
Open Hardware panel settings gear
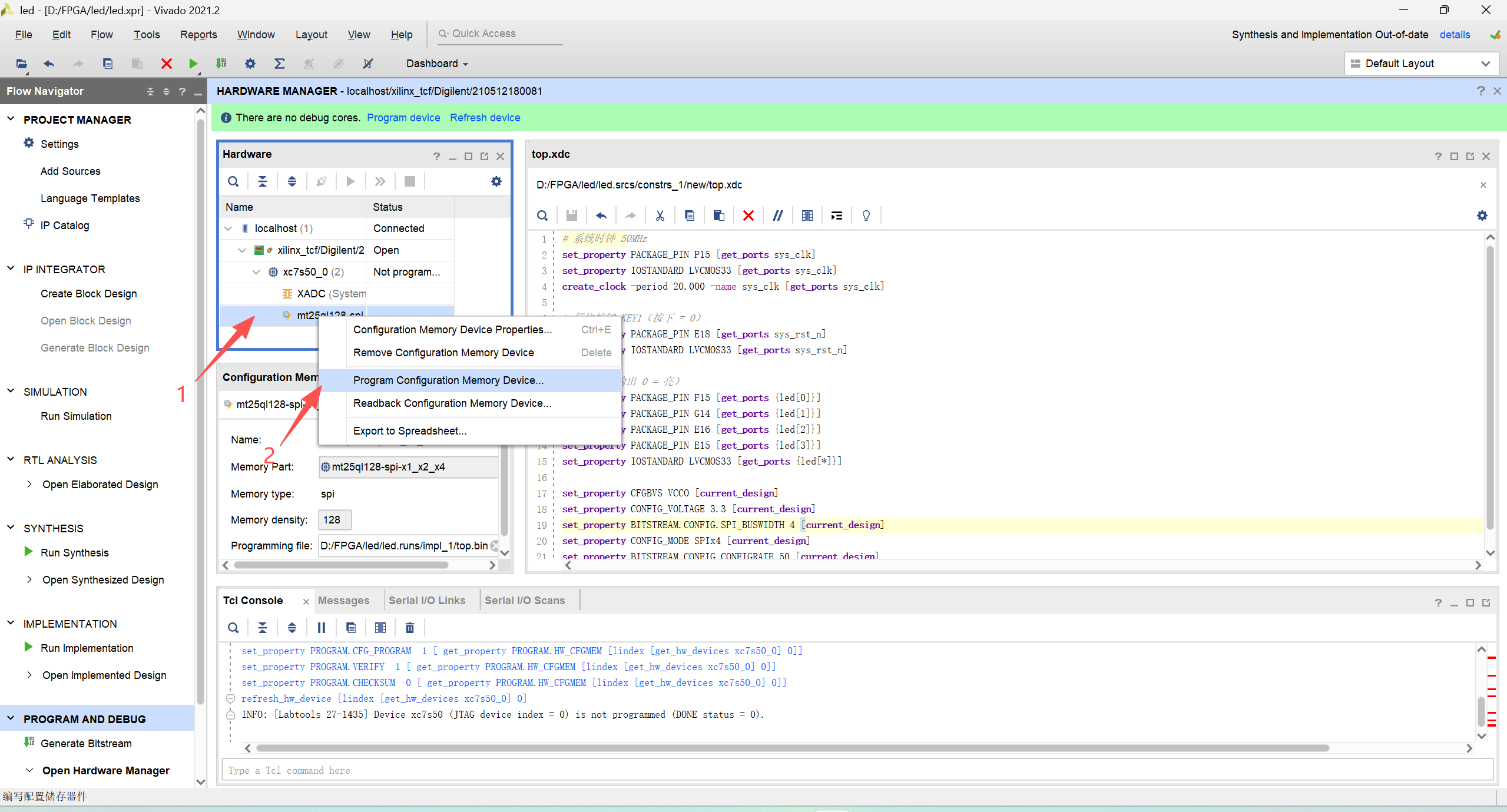click(x=496, y=181)
